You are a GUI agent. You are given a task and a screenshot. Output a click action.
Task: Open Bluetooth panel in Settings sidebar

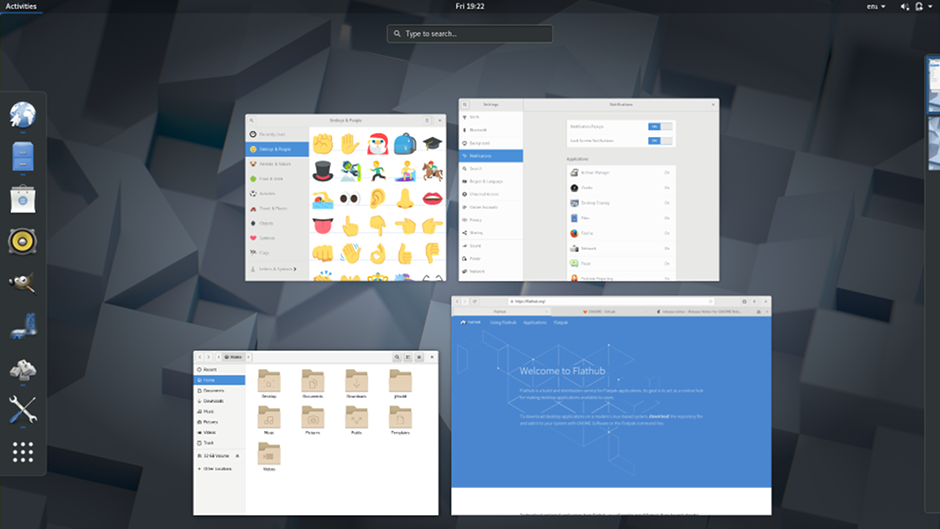[491, 130]
